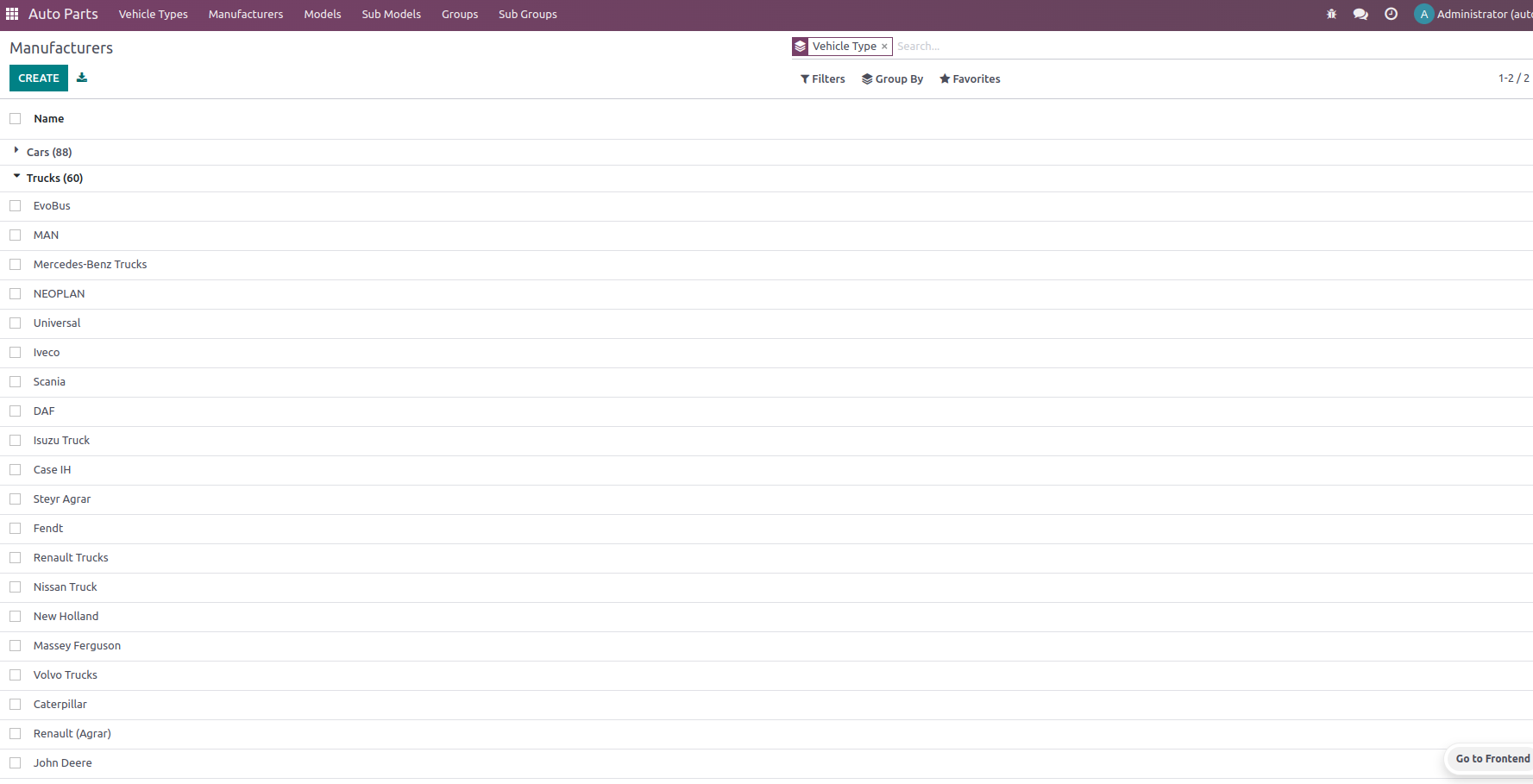Select the Caterpillar row checkbox

pyautogui.click(x=16, y=705)
